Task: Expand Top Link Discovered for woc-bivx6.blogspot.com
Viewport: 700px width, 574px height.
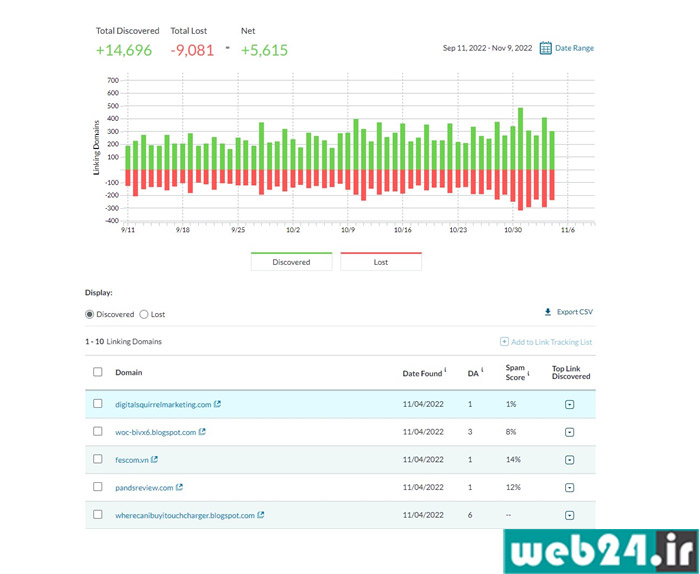Action: 570,432
